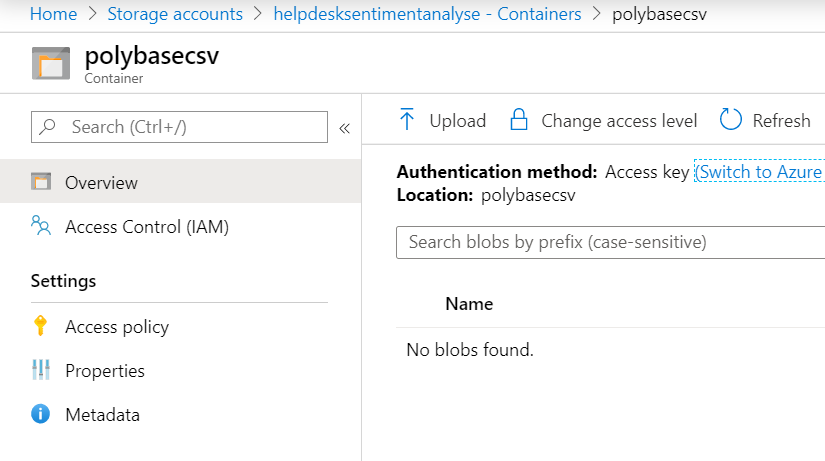Image resolution: width=825 pixels, height=461 pixels.
Task: Focus the Search blobs by prefix field
Action: (610, 242)
